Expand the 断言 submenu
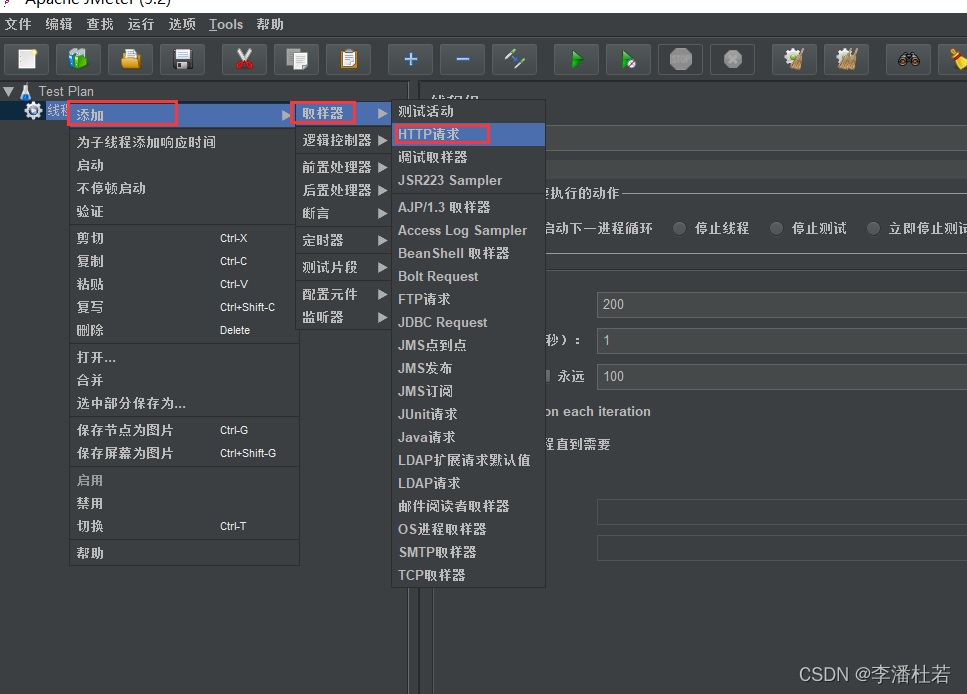Image resolution: width=967 pixels, height=694 pixels. (x=343, y=213)
